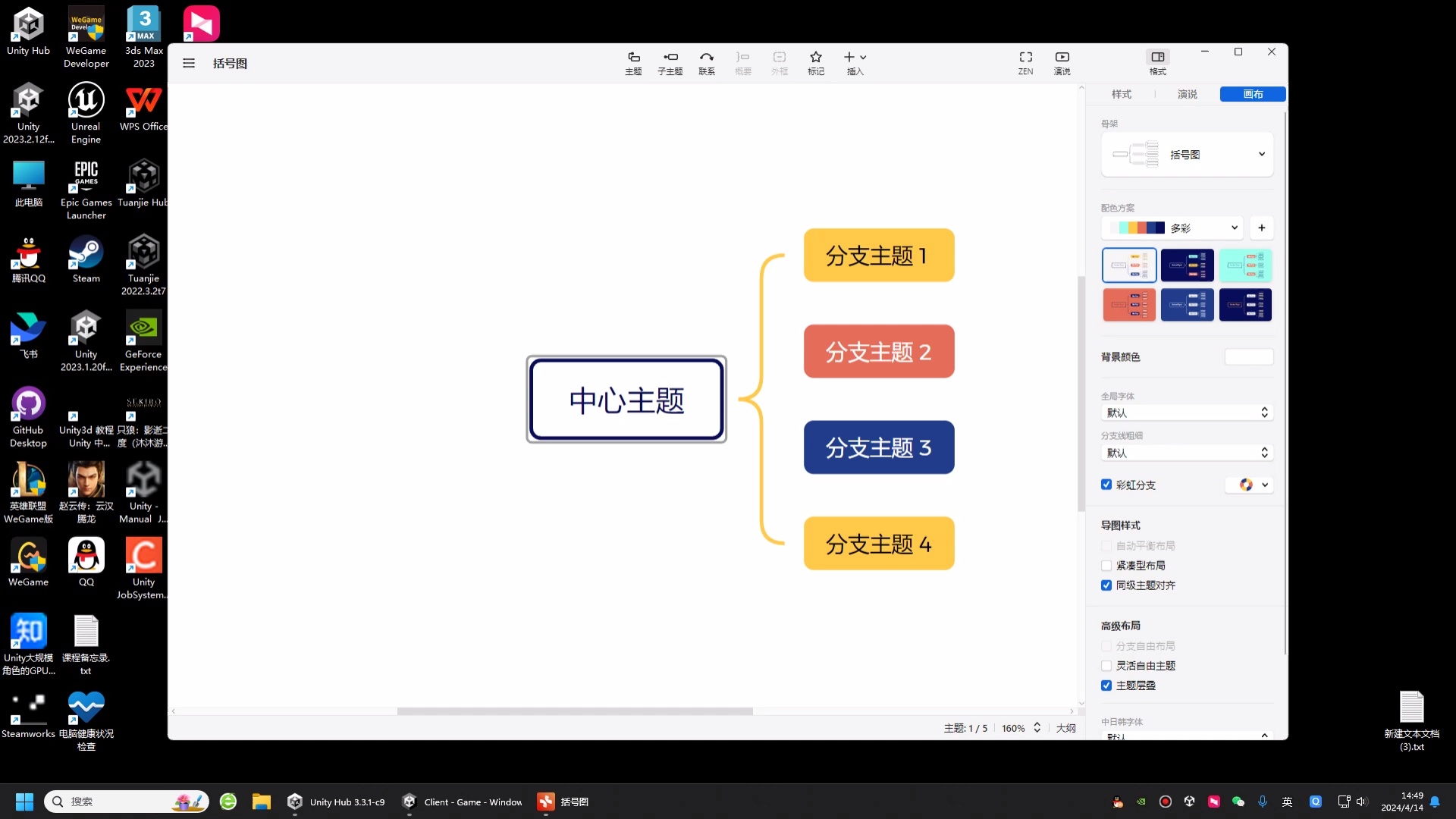Uncheck 同级主题对齐 option
Screen dimensions: 1456x819
click(x=1106, y=585)
